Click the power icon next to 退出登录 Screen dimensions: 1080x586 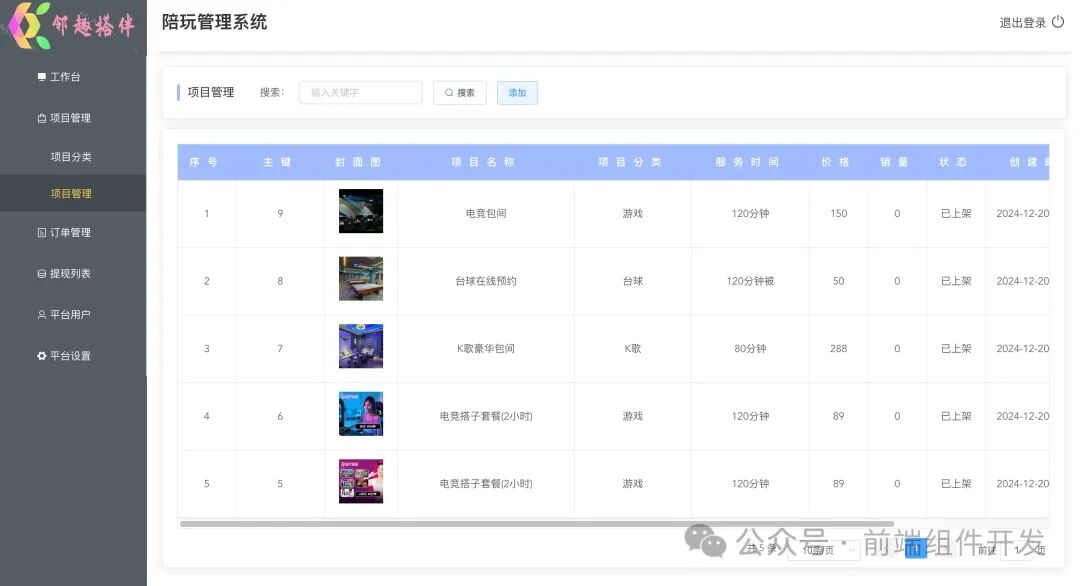(x=1058, y=22)
